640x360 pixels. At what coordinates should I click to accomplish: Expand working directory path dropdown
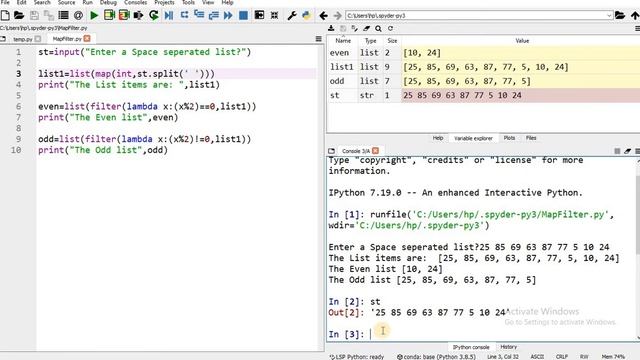click(609, 16)
